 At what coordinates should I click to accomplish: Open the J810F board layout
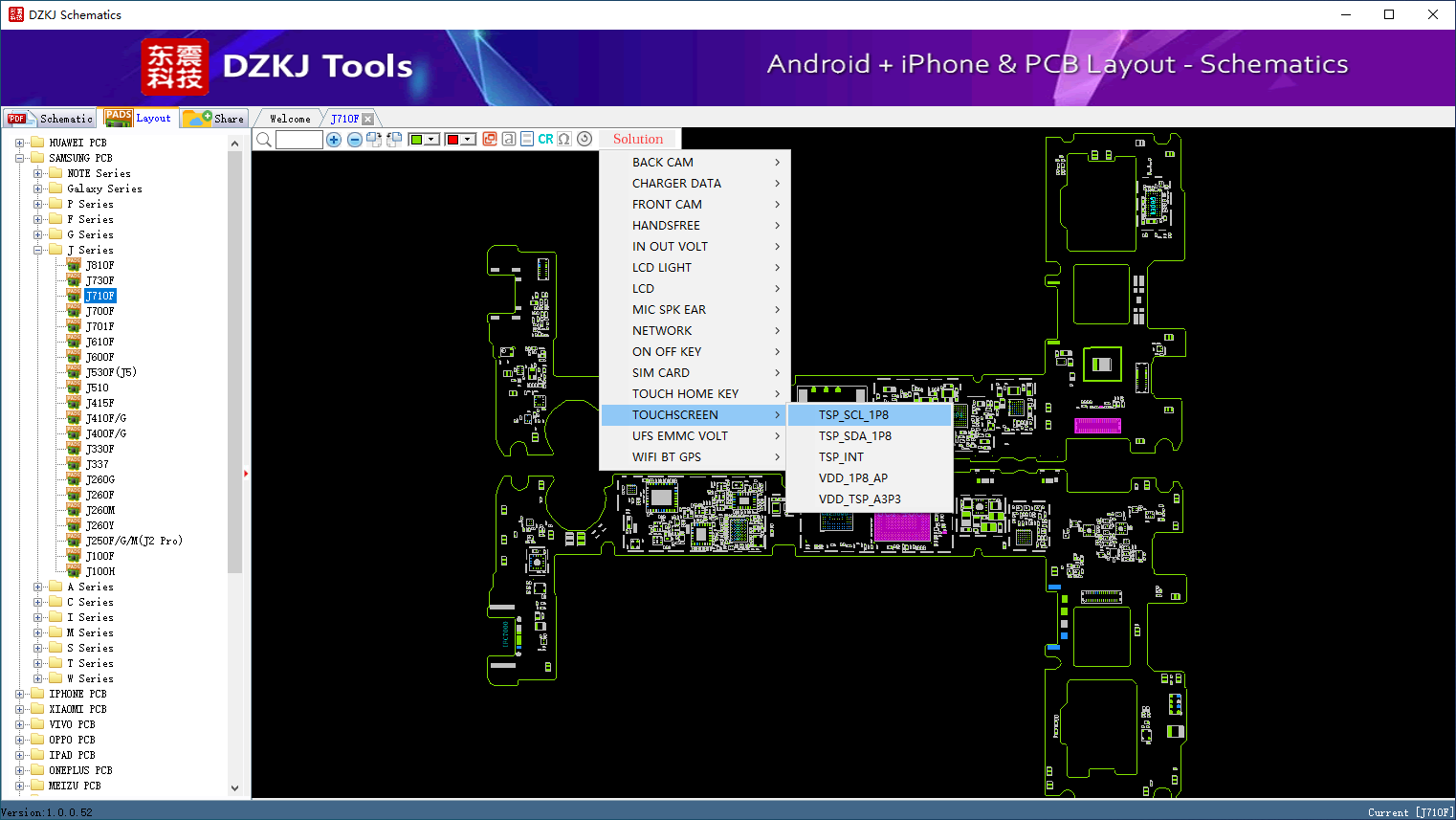pos(99,265)
